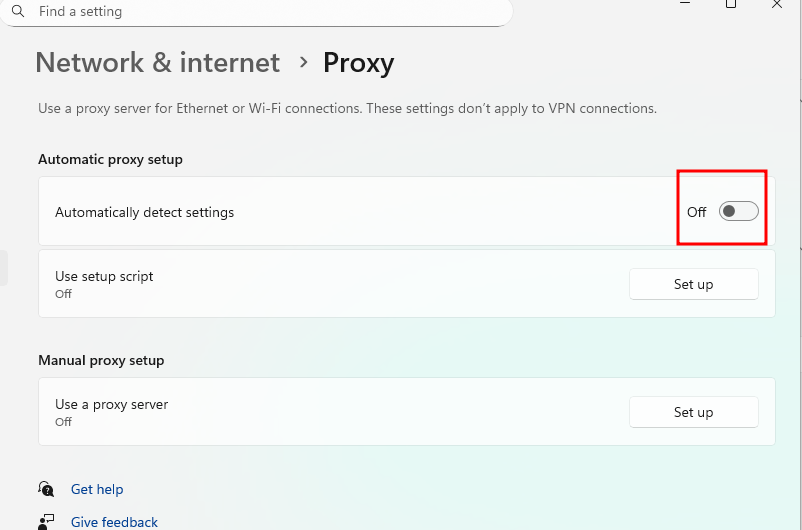
Task: Go back to Network & internet
Action: click(x=157, y=62)
